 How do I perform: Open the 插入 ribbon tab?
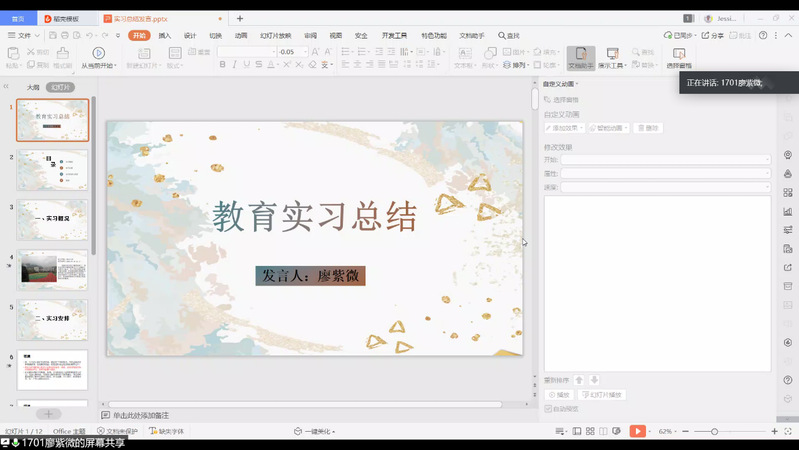[x=164, y=35]
